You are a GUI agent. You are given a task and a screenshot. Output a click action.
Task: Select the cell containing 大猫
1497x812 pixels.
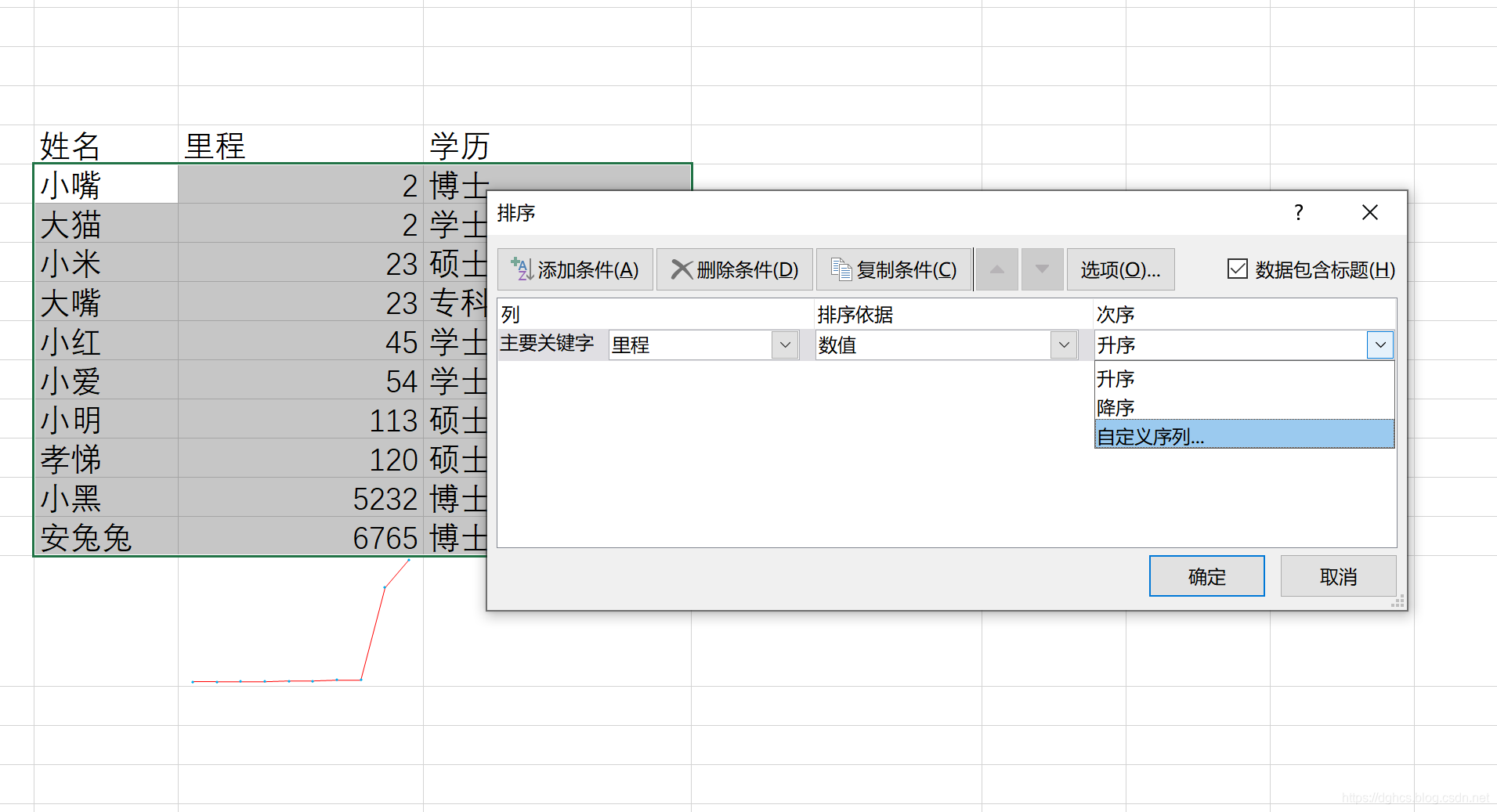tap(106, 223)
